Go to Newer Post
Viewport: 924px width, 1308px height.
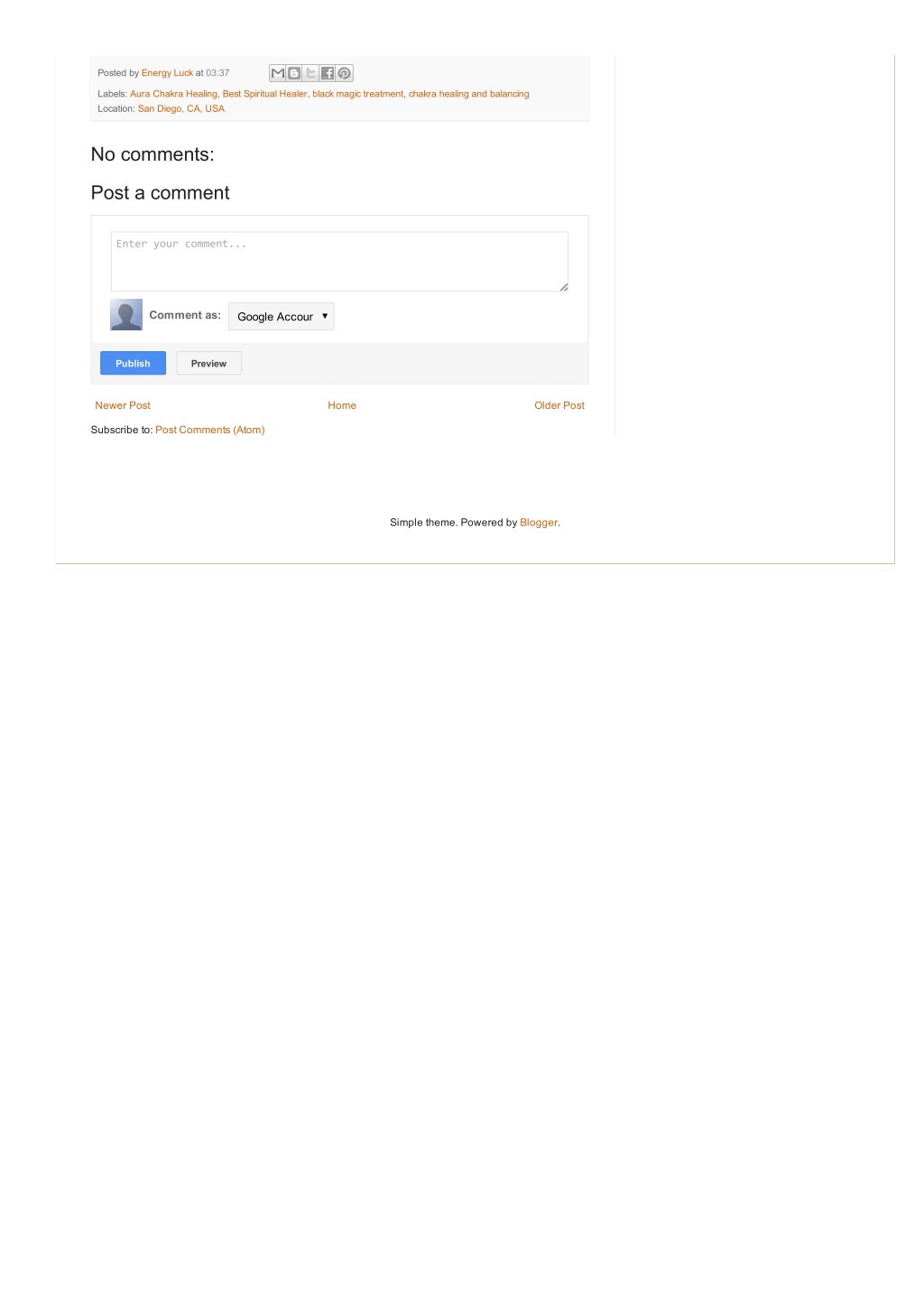point(123,405)
